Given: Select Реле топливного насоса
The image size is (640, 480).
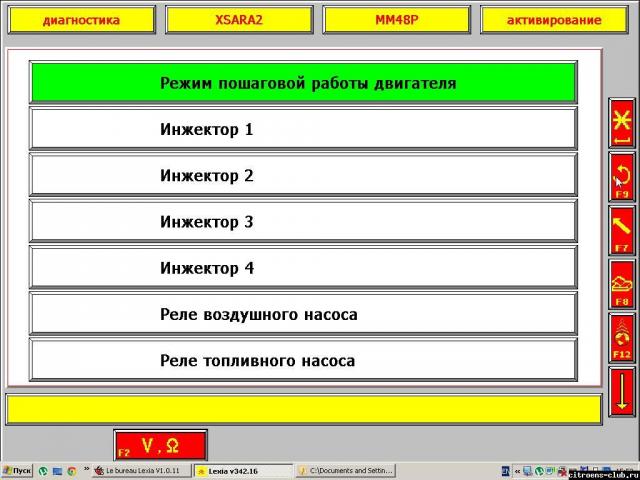Looking at the screenshot, I should pos(303,360).
